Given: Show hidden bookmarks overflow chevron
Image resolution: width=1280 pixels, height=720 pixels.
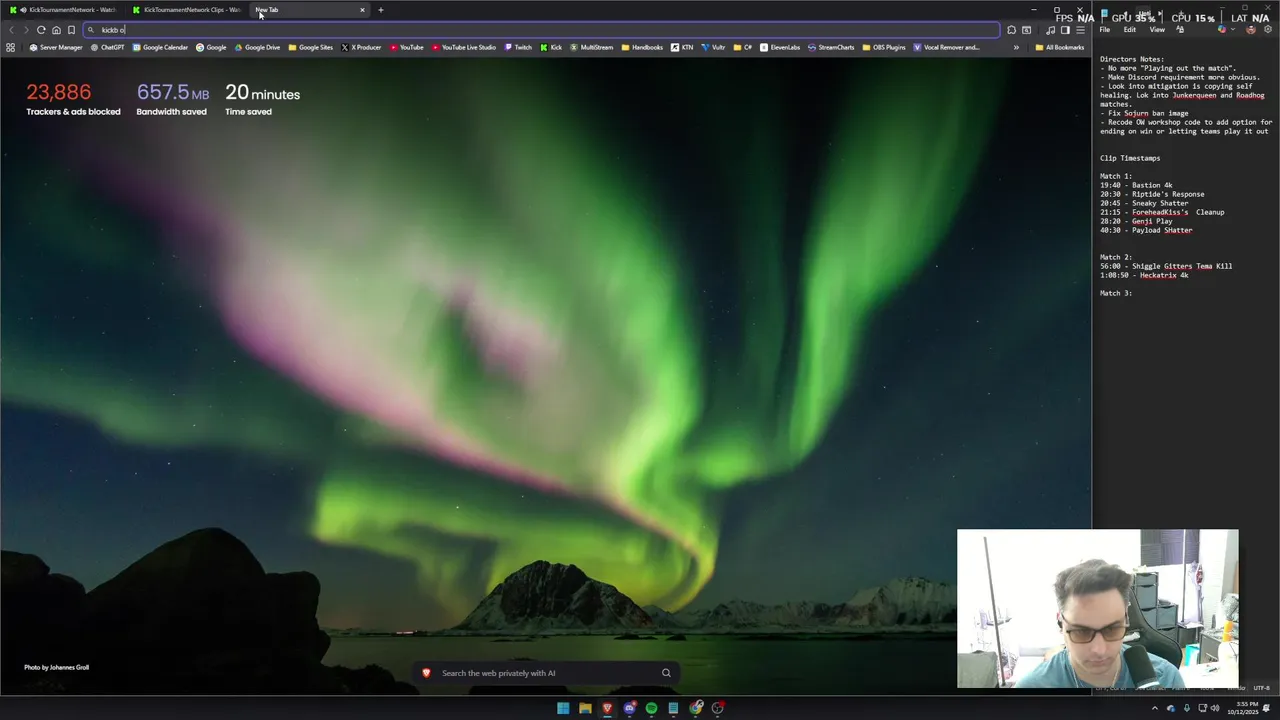Looking at the screenshot, I should pos(1016,47).
